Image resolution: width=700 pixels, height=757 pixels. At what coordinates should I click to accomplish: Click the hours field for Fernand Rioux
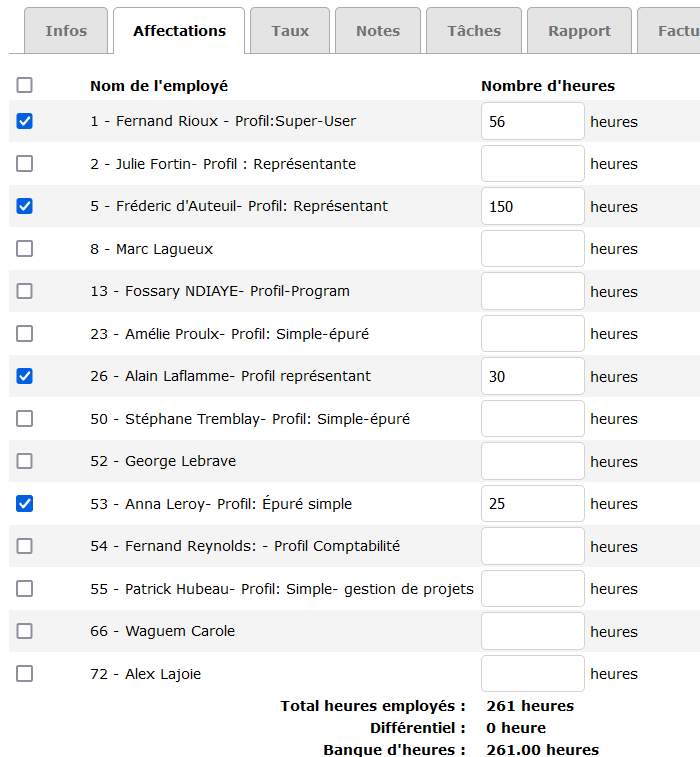coord(532,121)
